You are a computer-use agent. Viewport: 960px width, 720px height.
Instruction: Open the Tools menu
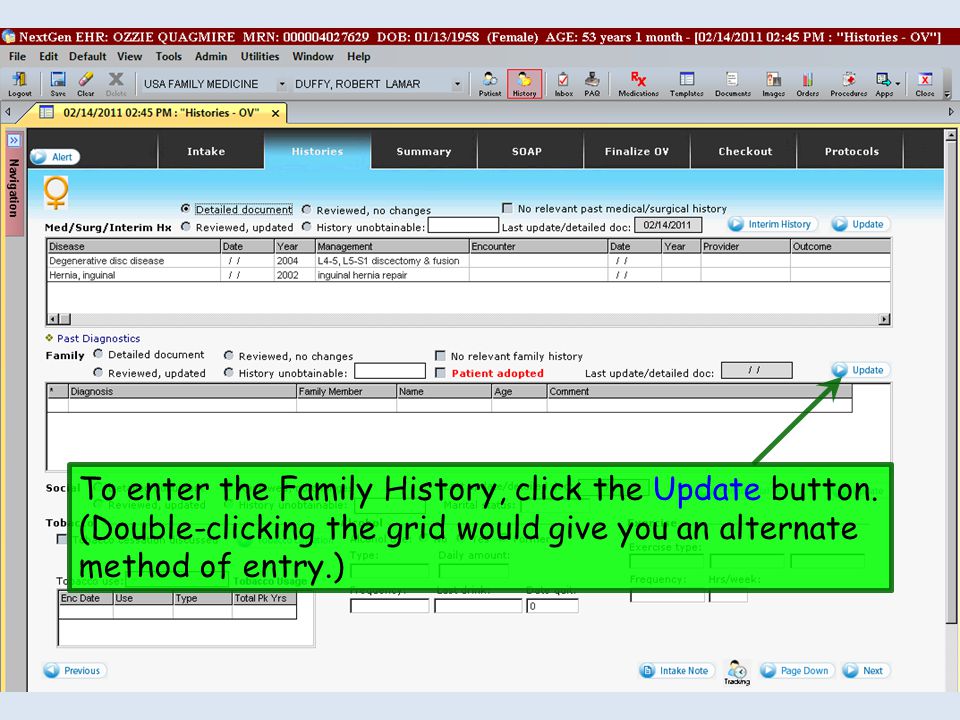point(168,56)
